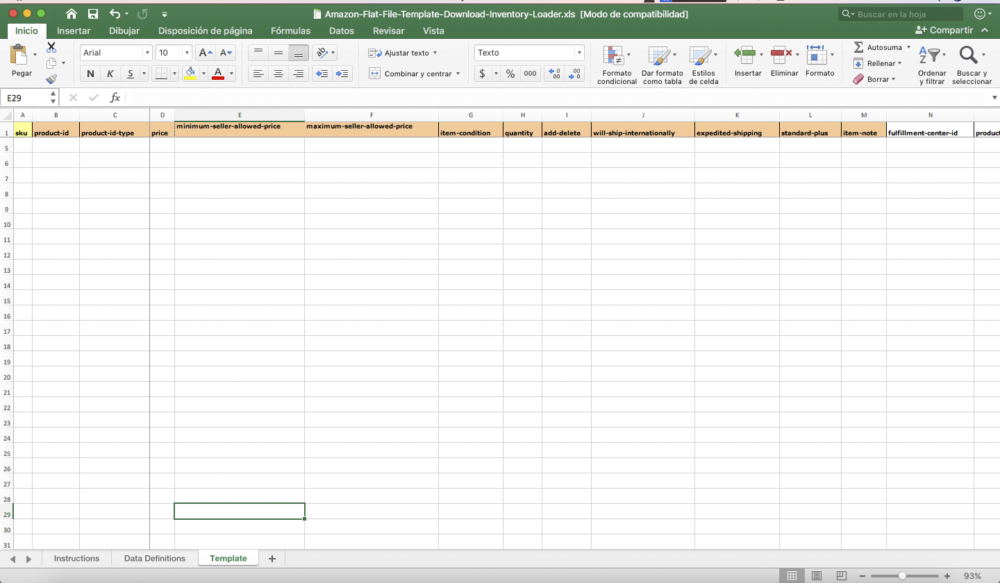Apply cell borders icon
Viewport: 1000px width, 583px height.
click(161, 73)
